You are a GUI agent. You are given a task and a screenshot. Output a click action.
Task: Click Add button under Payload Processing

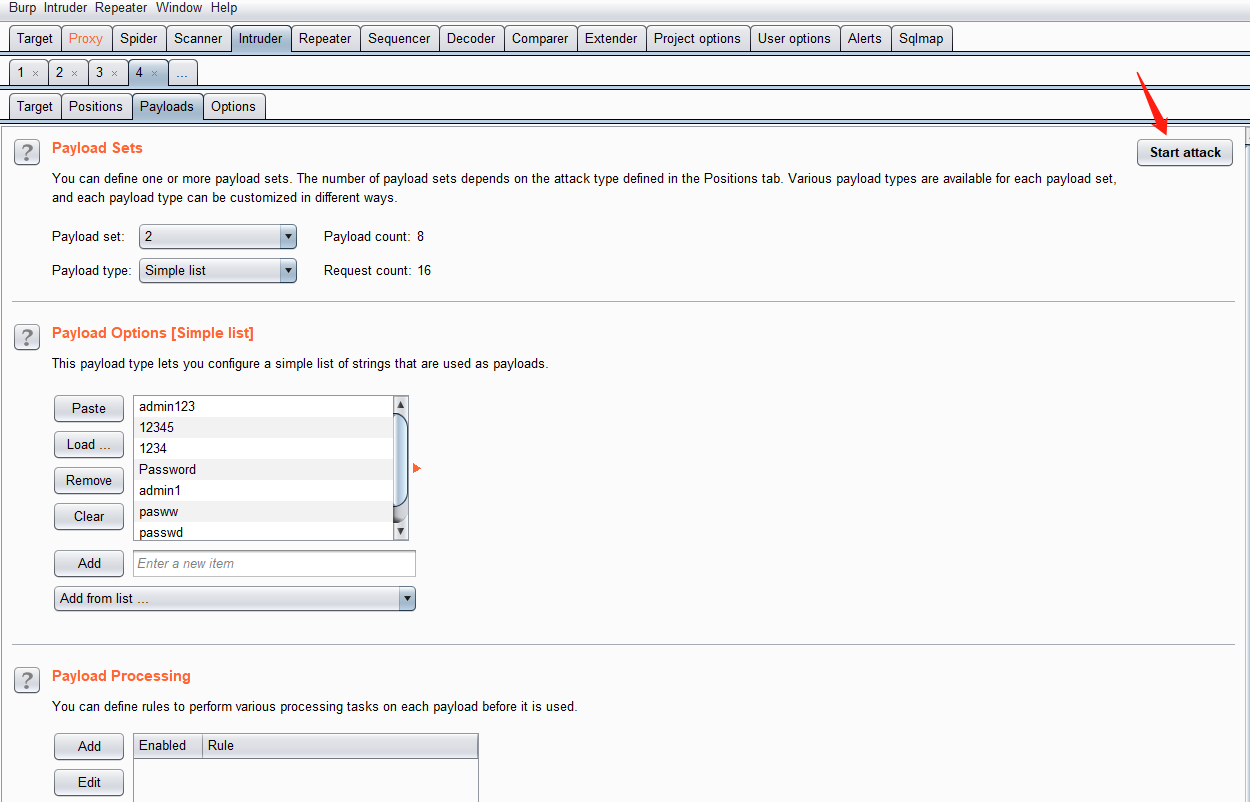coord(89,746)
